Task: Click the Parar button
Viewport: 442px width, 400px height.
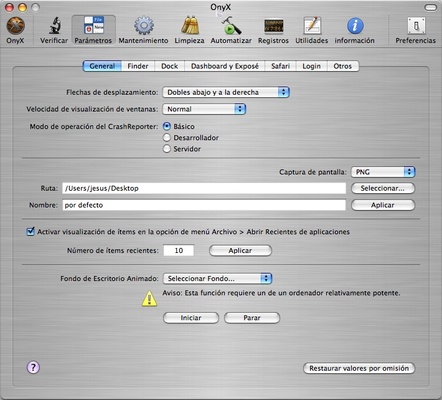Action: [252, 318]
